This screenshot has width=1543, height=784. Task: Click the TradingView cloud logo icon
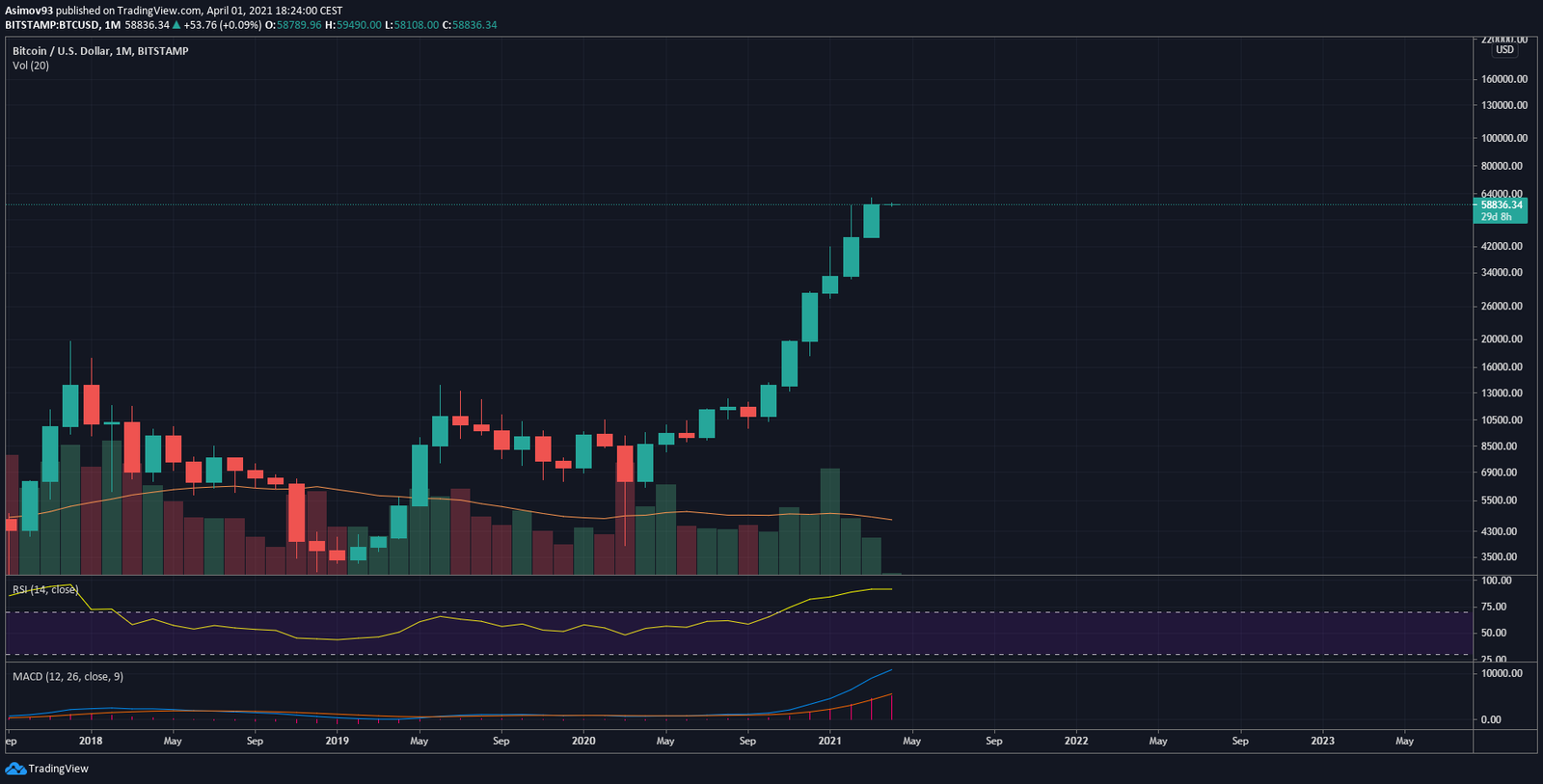click(x=15, y=769)
